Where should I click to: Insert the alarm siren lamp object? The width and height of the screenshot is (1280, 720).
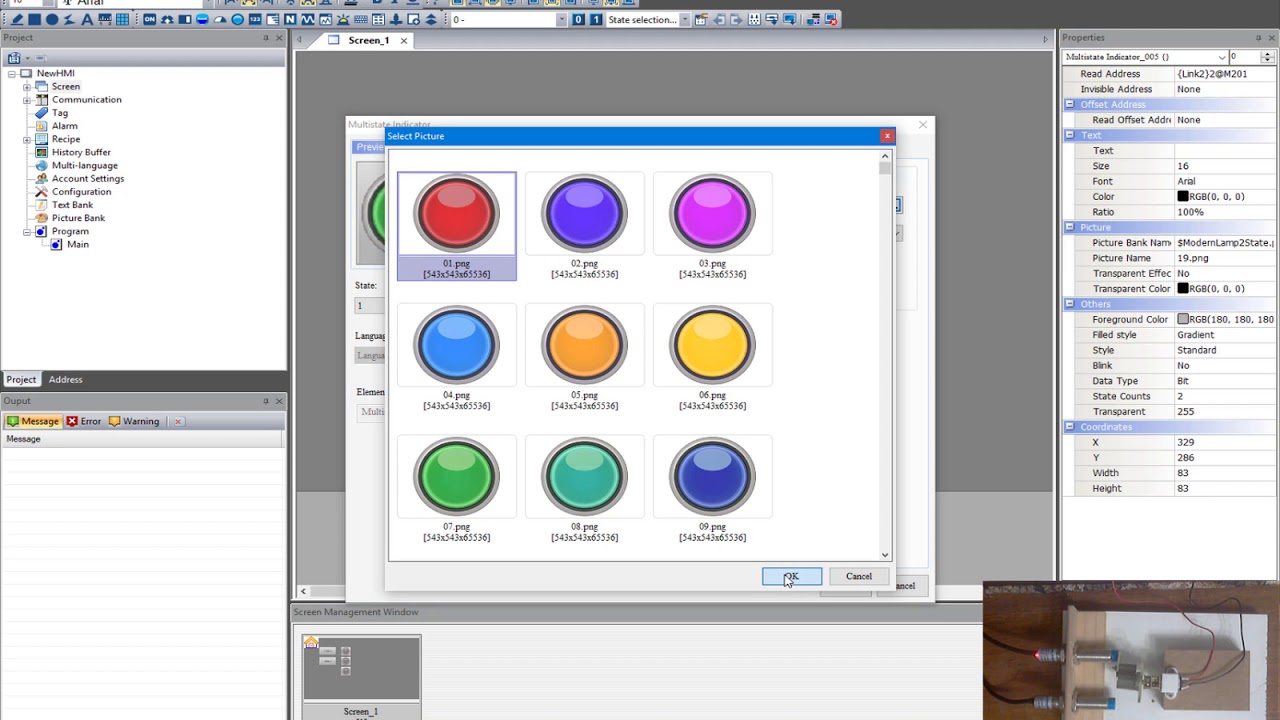tap(343, 19)
